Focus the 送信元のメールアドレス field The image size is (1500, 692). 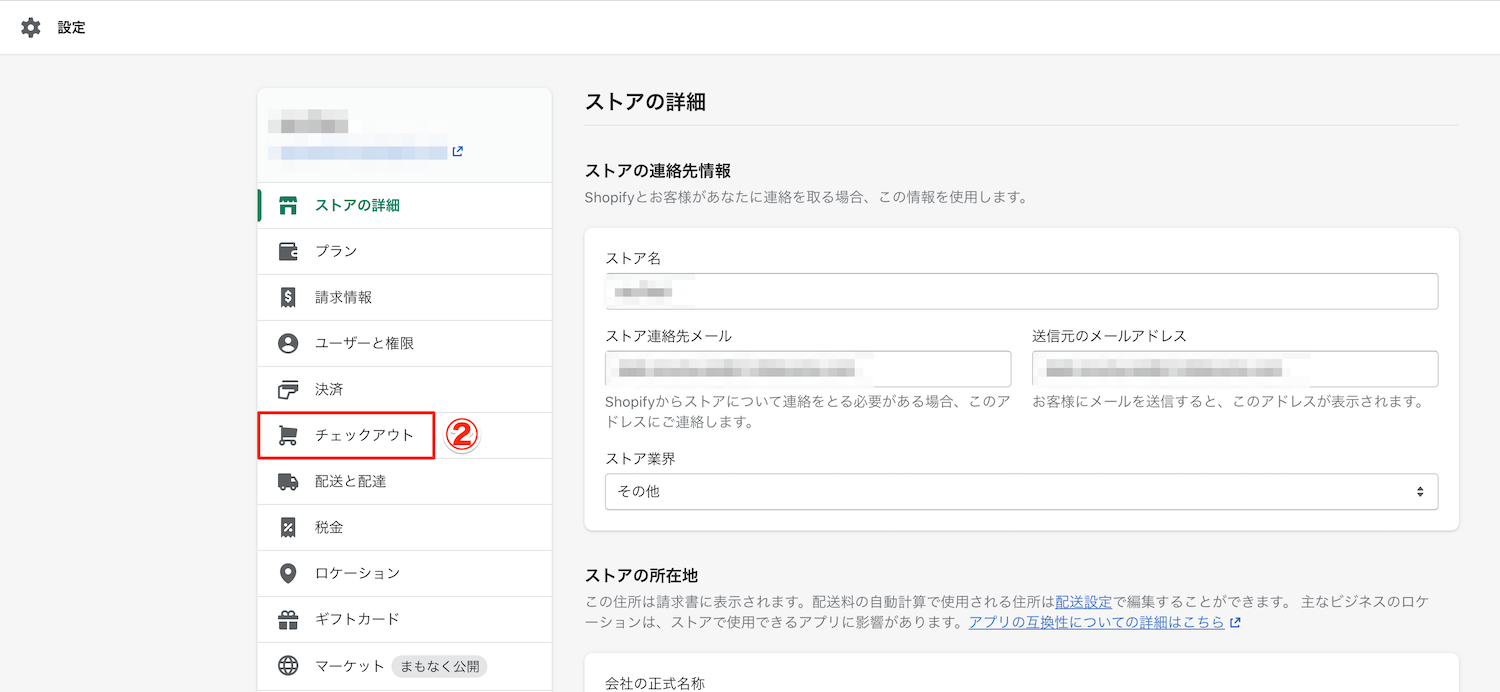pyautogui.click(x=1235, y=369)
